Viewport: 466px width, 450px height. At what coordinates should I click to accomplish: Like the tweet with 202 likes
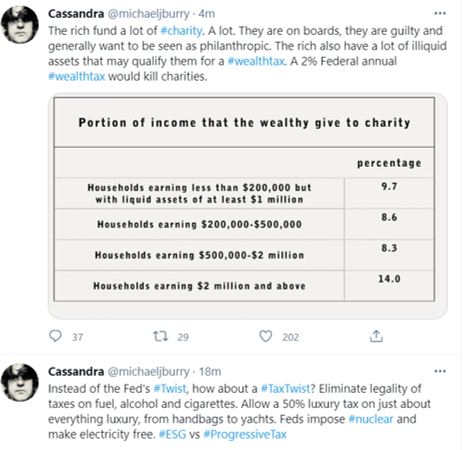click(266, 336)
